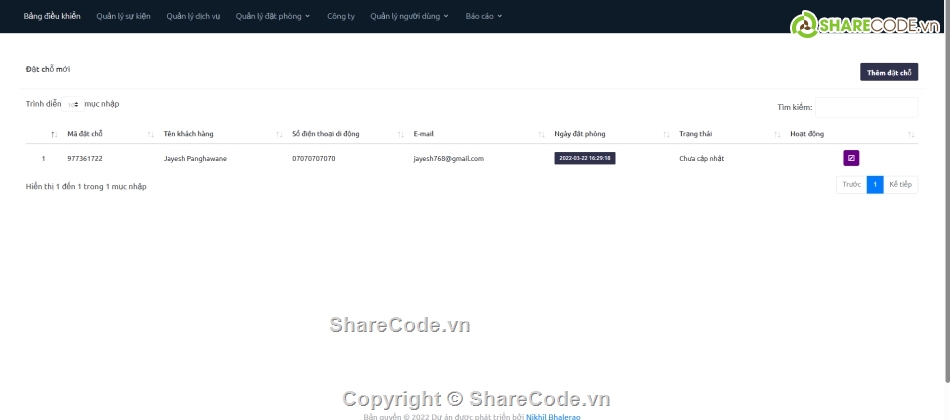Sort by the Mã đặt chỗ column
Viewport: 950px width, 420px height.
[85, 134]
